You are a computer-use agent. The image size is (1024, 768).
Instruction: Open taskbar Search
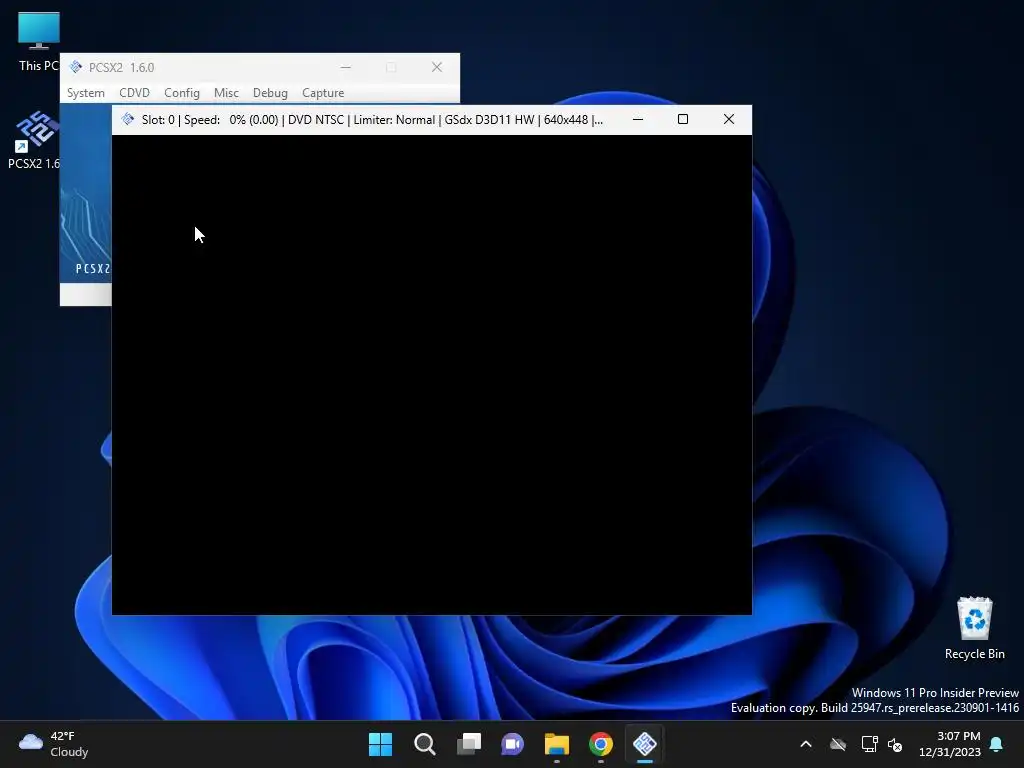click(424, 744)
